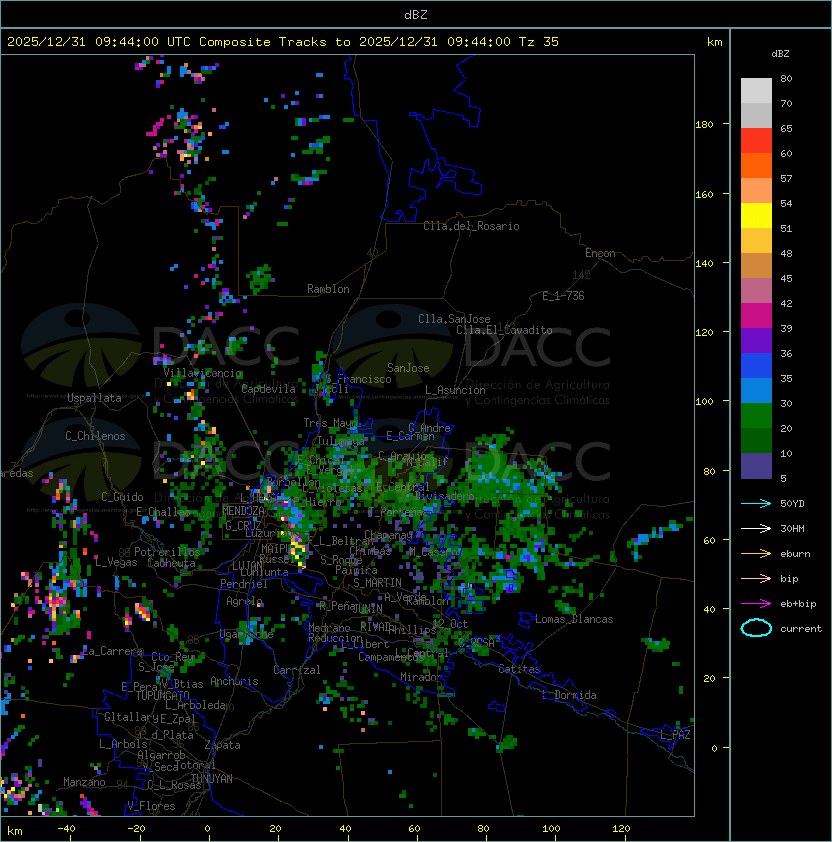
Task: Select the bright yellow 51–54 dBZ swatch
Action: click(x=756, y=215)
